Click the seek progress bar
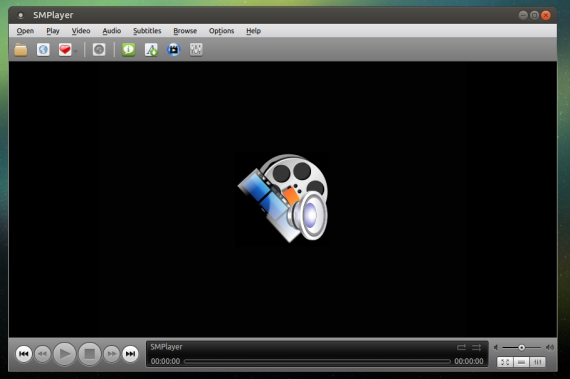The height and width of the screenshot is (379, 570). [x=317, y=361]
